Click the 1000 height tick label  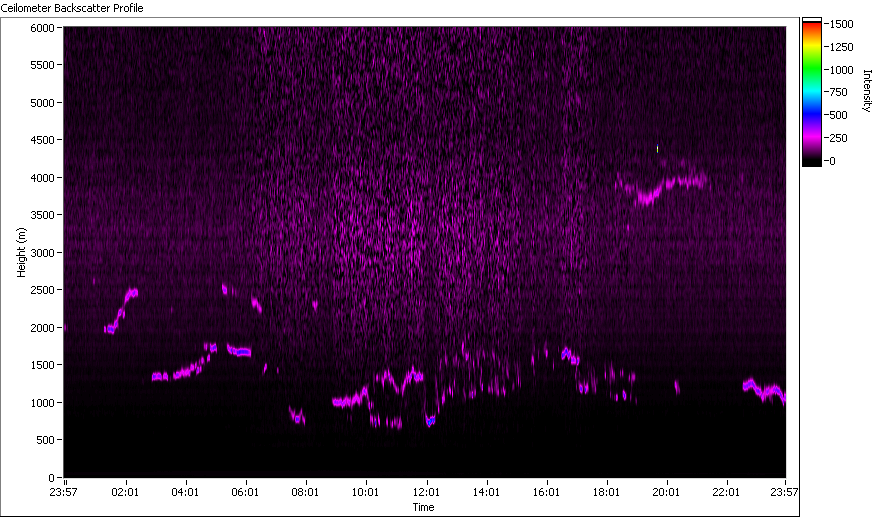pos(42,403)
